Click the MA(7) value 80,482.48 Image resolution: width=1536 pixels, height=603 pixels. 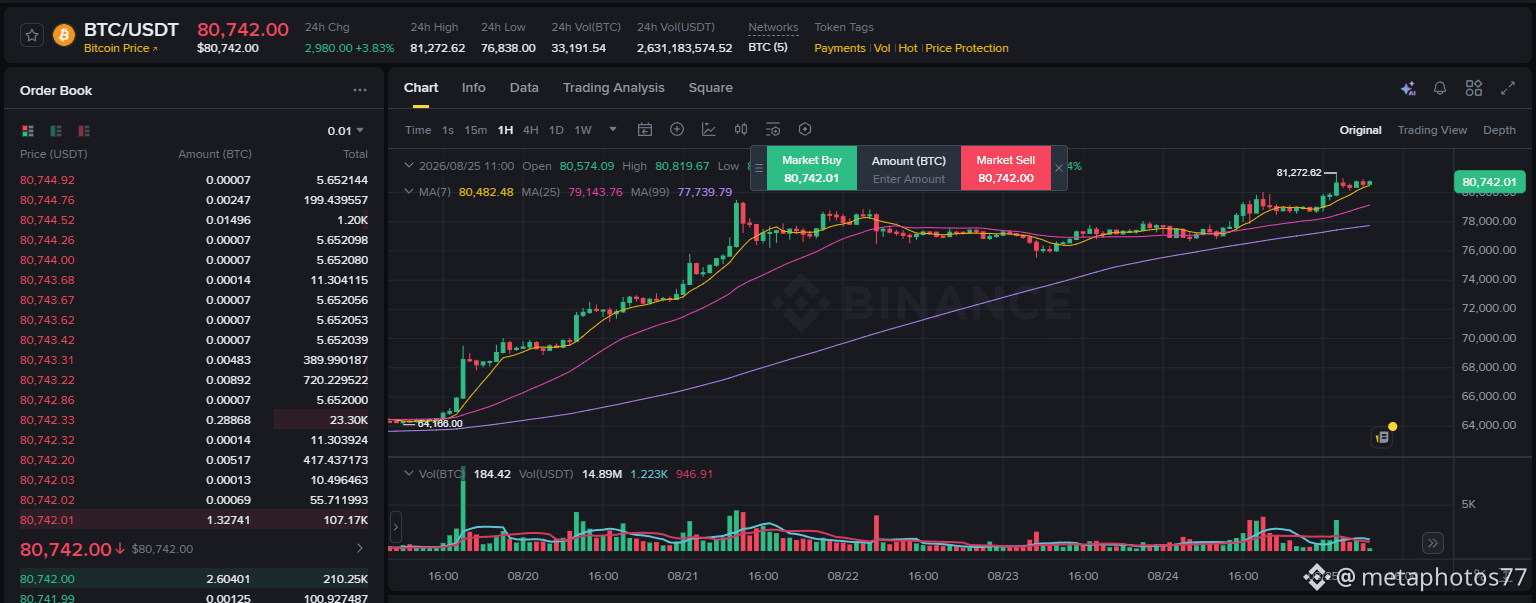pos(486,192)
